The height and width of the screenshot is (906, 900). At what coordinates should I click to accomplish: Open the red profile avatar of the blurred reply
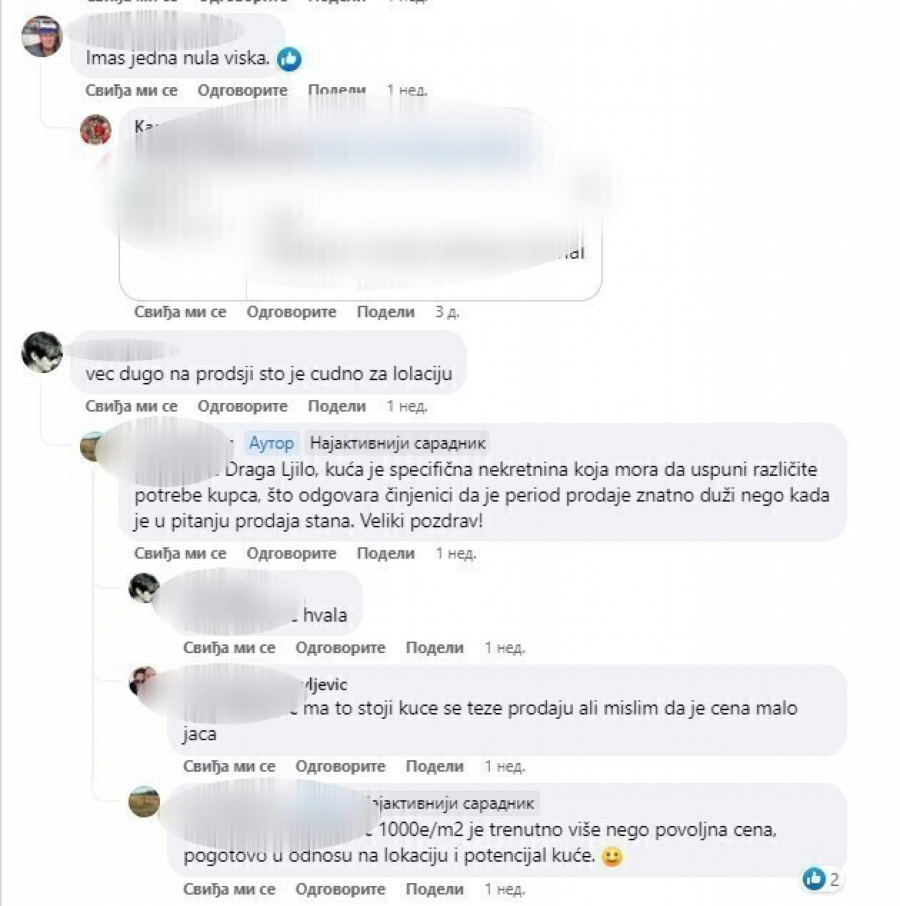(x=95, y=129)
